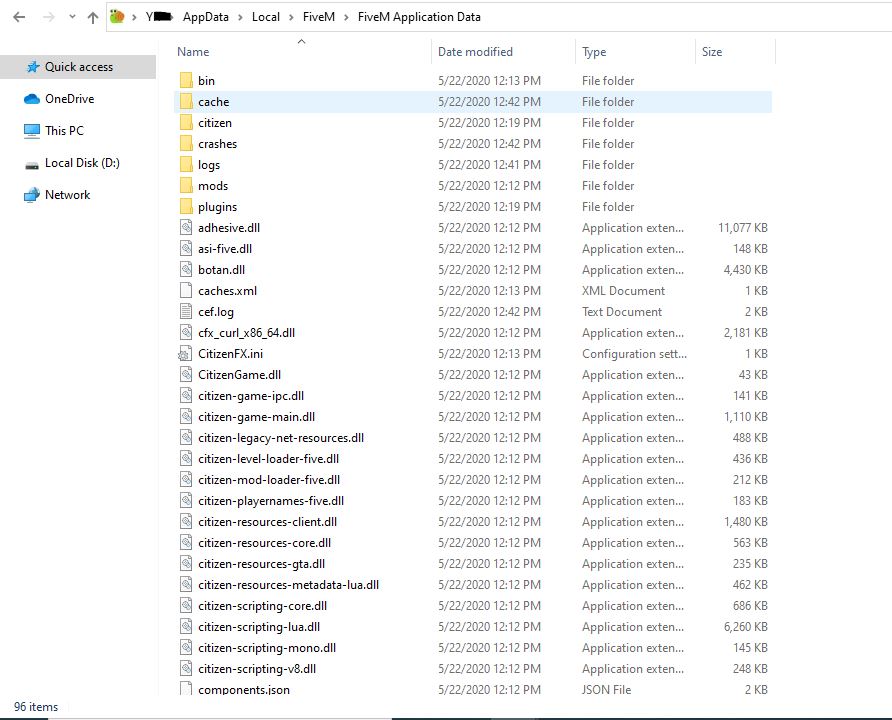This screenshot has height=720, width=892.
Task: Select the Local breadcrumb segment
Action: 266,17
